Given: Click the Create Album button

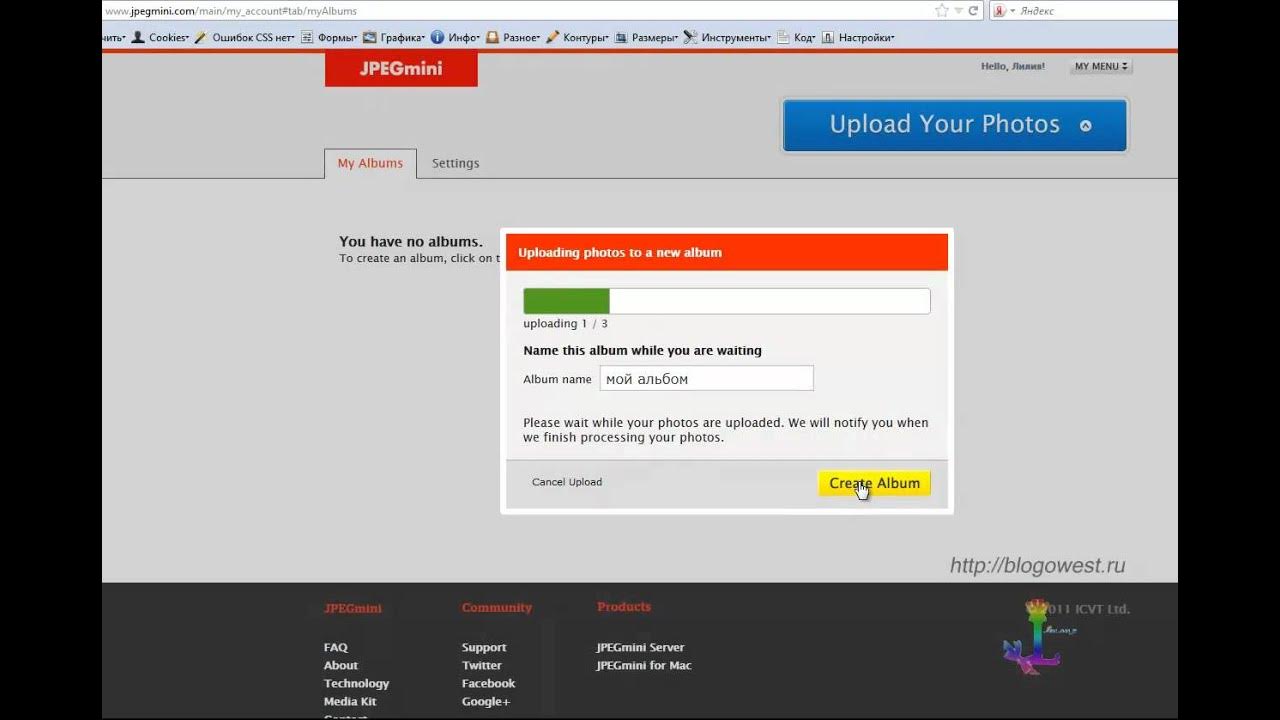Looking at the screenshot, I should (x=874, y=483).
